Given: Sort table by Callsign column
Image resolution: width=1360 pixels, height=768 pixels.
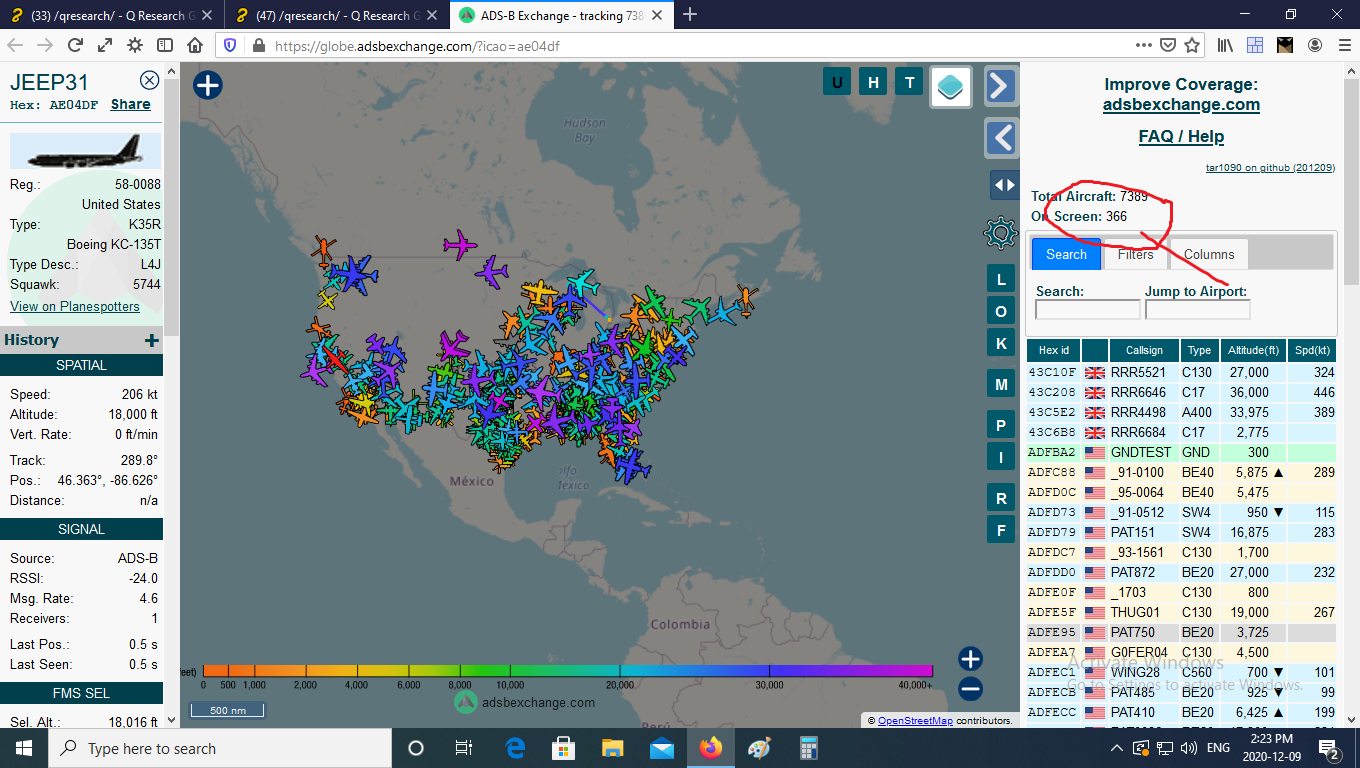Looking at the screenshot, I should click(1144, 350).
